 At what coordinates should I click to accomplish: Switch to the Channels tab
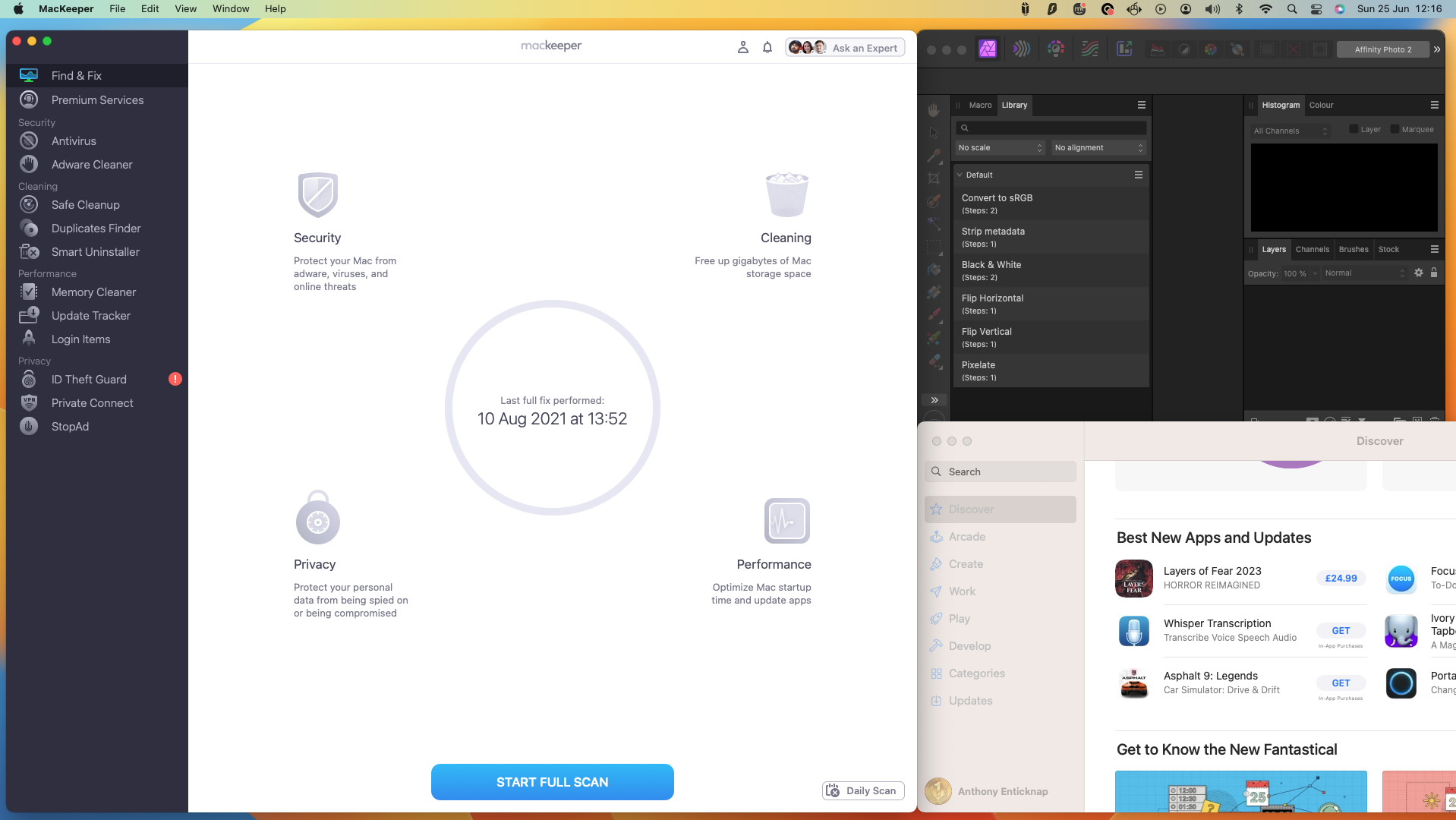[x=1312, y=249]
